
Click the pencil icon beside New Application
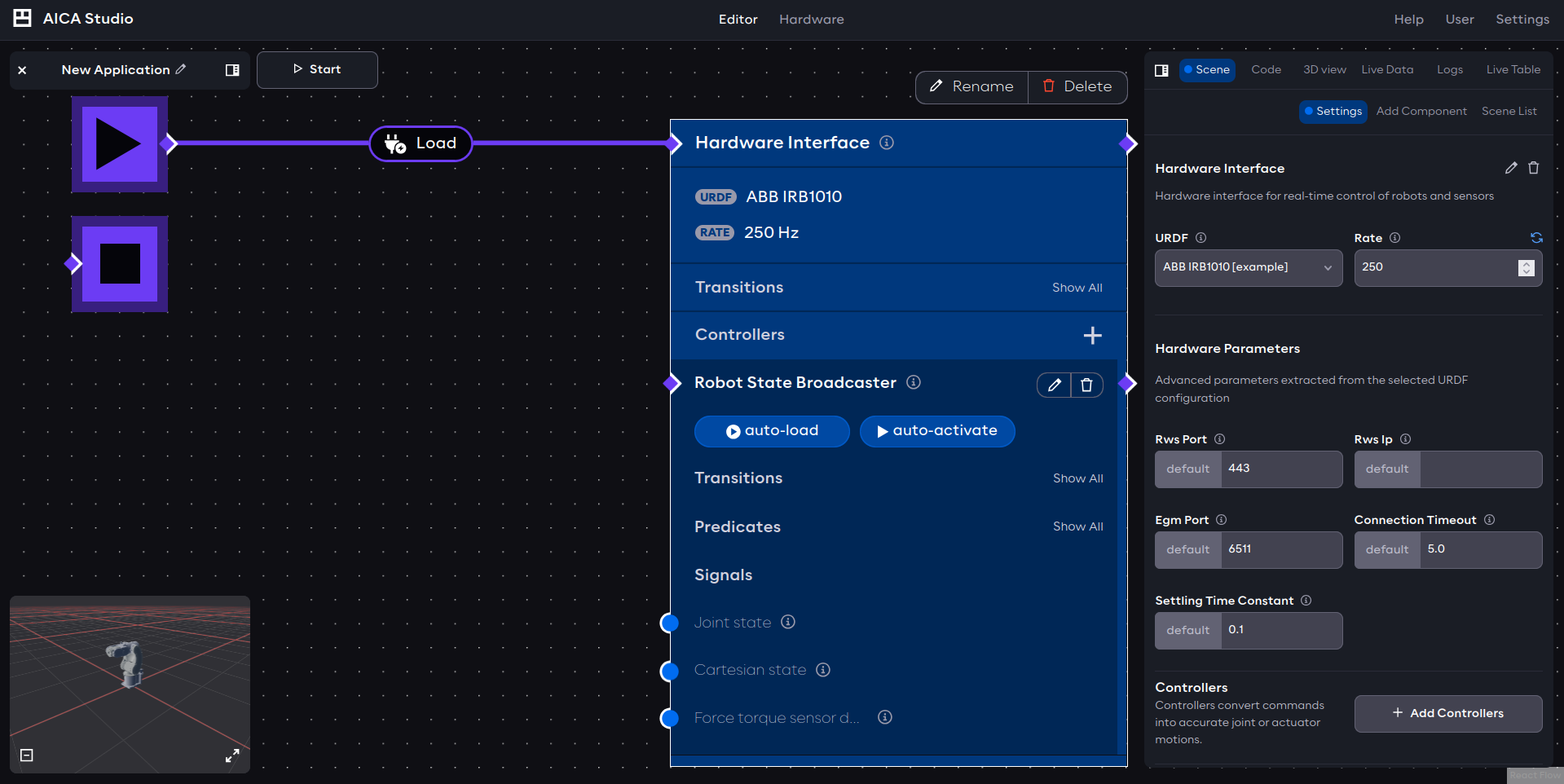(x=181, y=69)
